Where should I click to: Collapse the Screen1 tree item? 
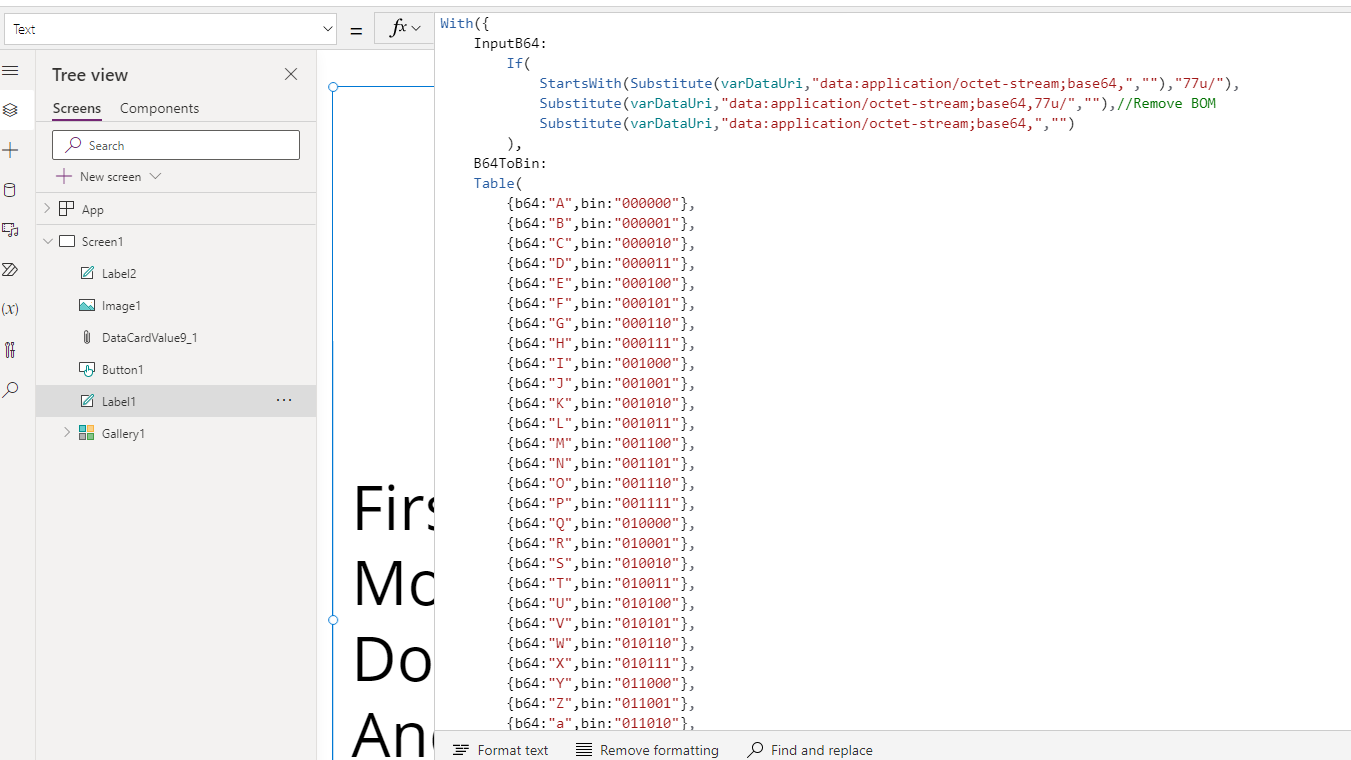[47, 240]
